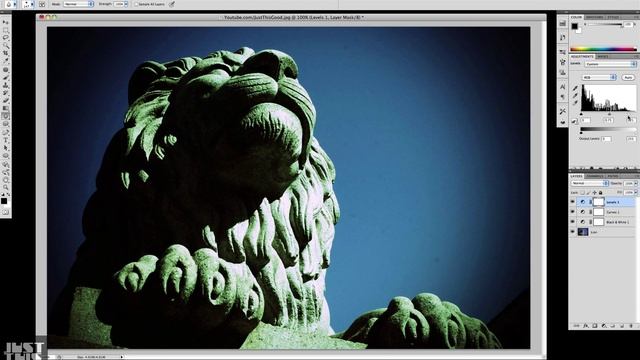
Task: Select the Path Selection tool
Action: 6,149
